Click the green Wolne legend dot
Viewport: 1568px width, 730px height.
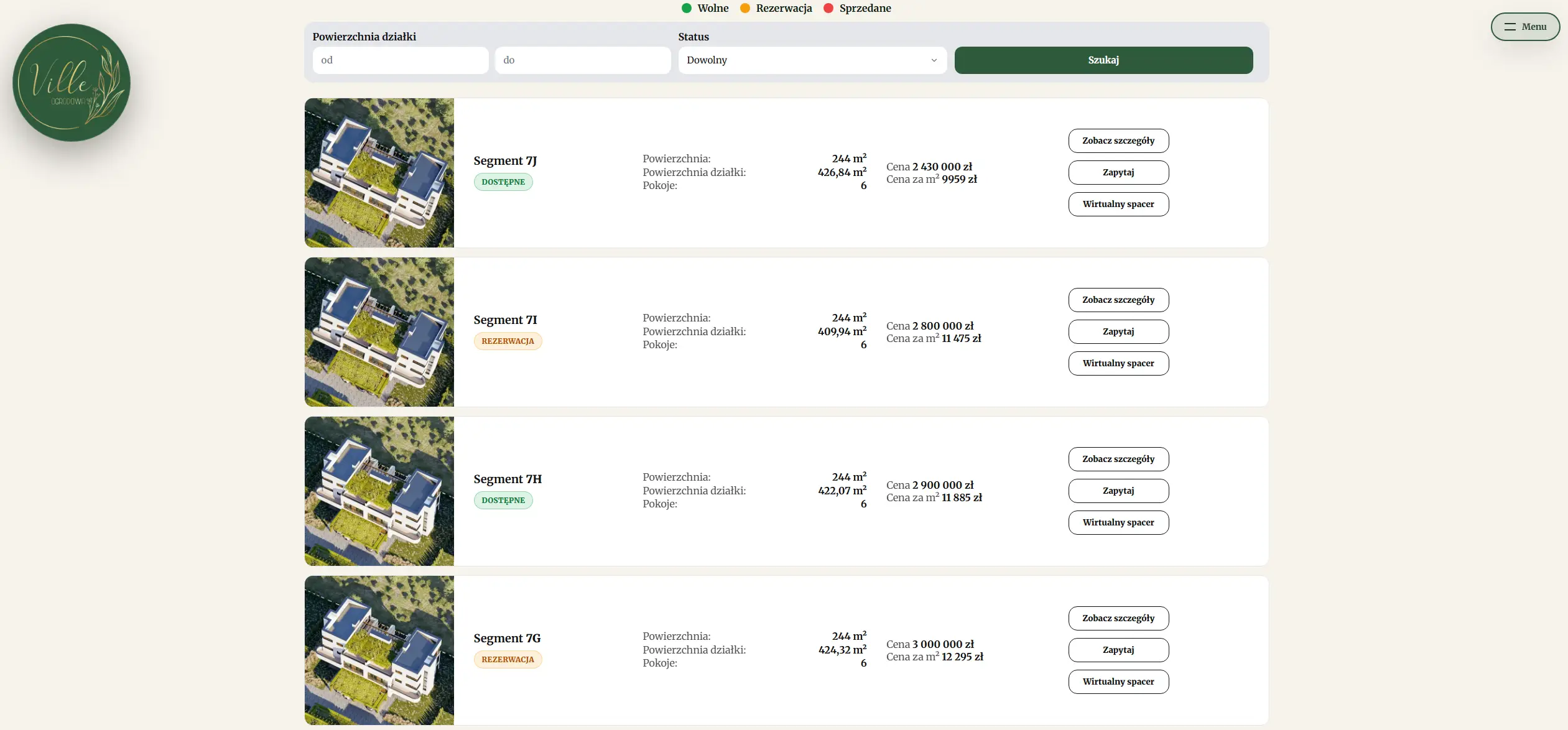[687, 8]
